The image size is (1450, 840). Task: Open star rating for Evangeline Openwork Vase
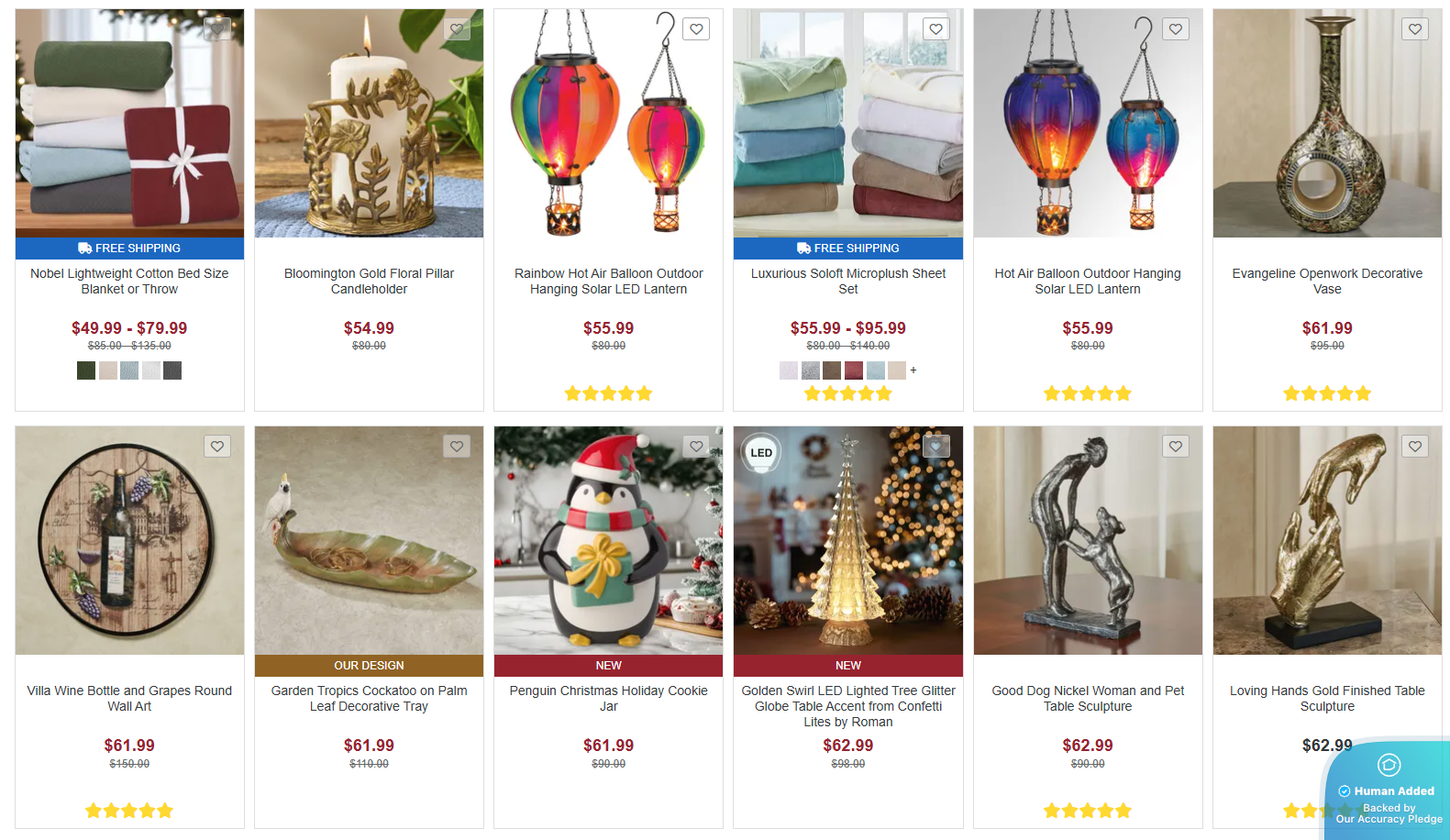(1327, 393)
